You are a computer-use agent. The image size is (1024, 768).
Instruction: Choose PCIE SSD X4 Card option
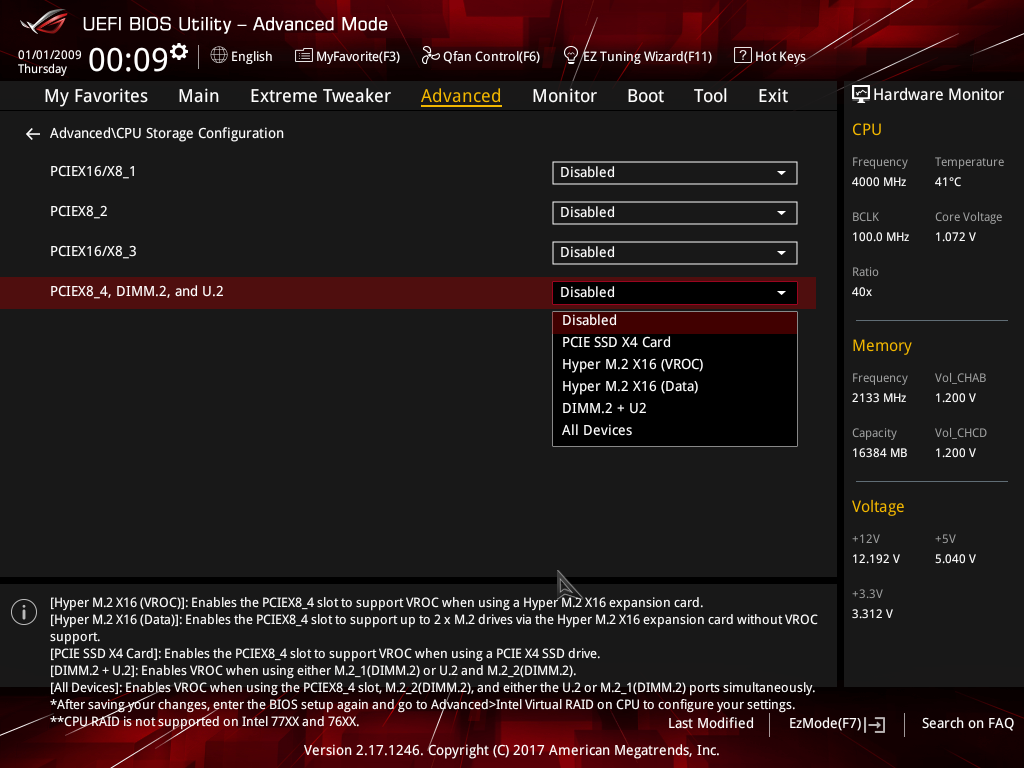[x=675, y=342]
